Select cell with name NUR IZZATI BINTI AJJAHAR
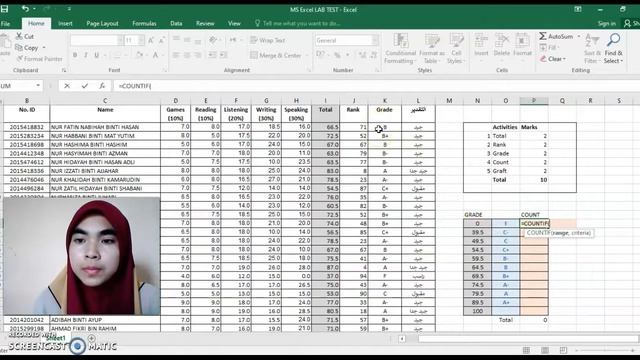 tap(105, 171)
